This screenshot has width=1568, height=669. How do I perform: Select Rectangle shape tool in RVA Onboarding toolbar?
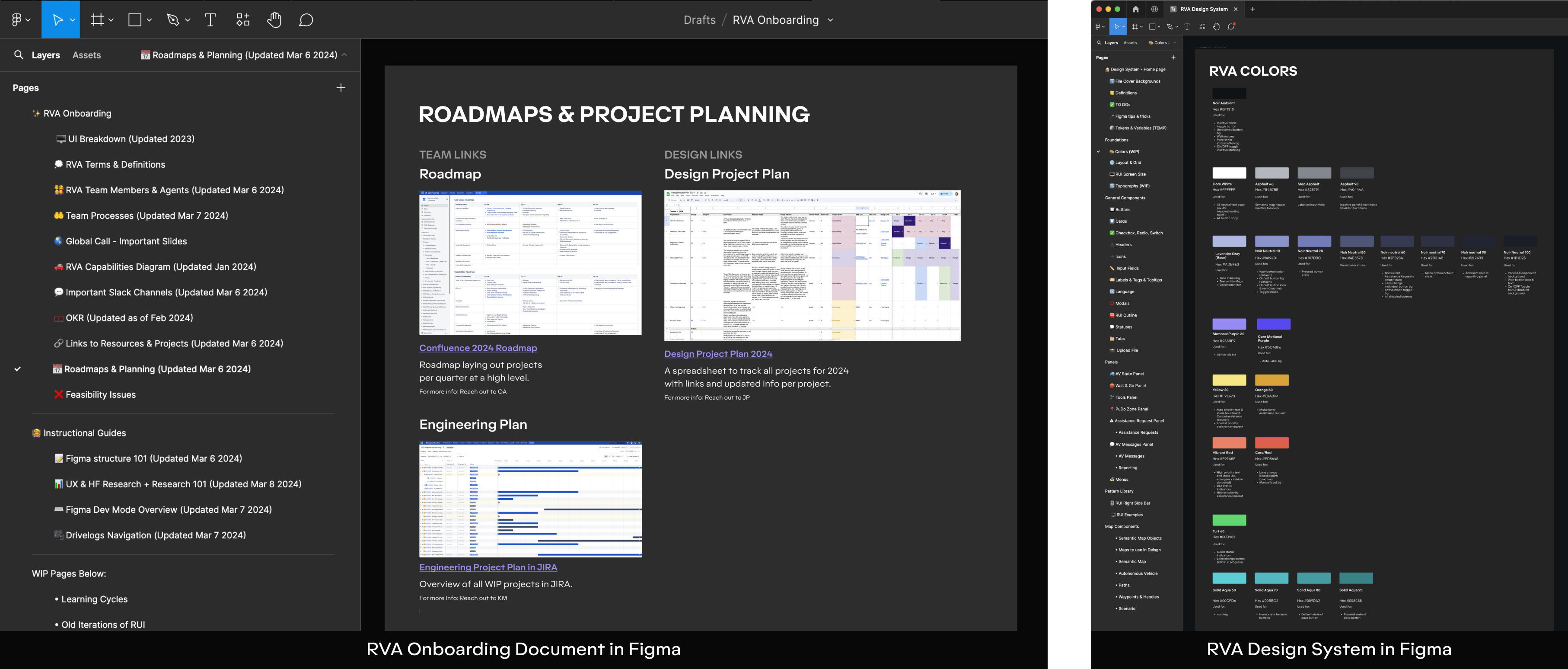pos(135,20)
